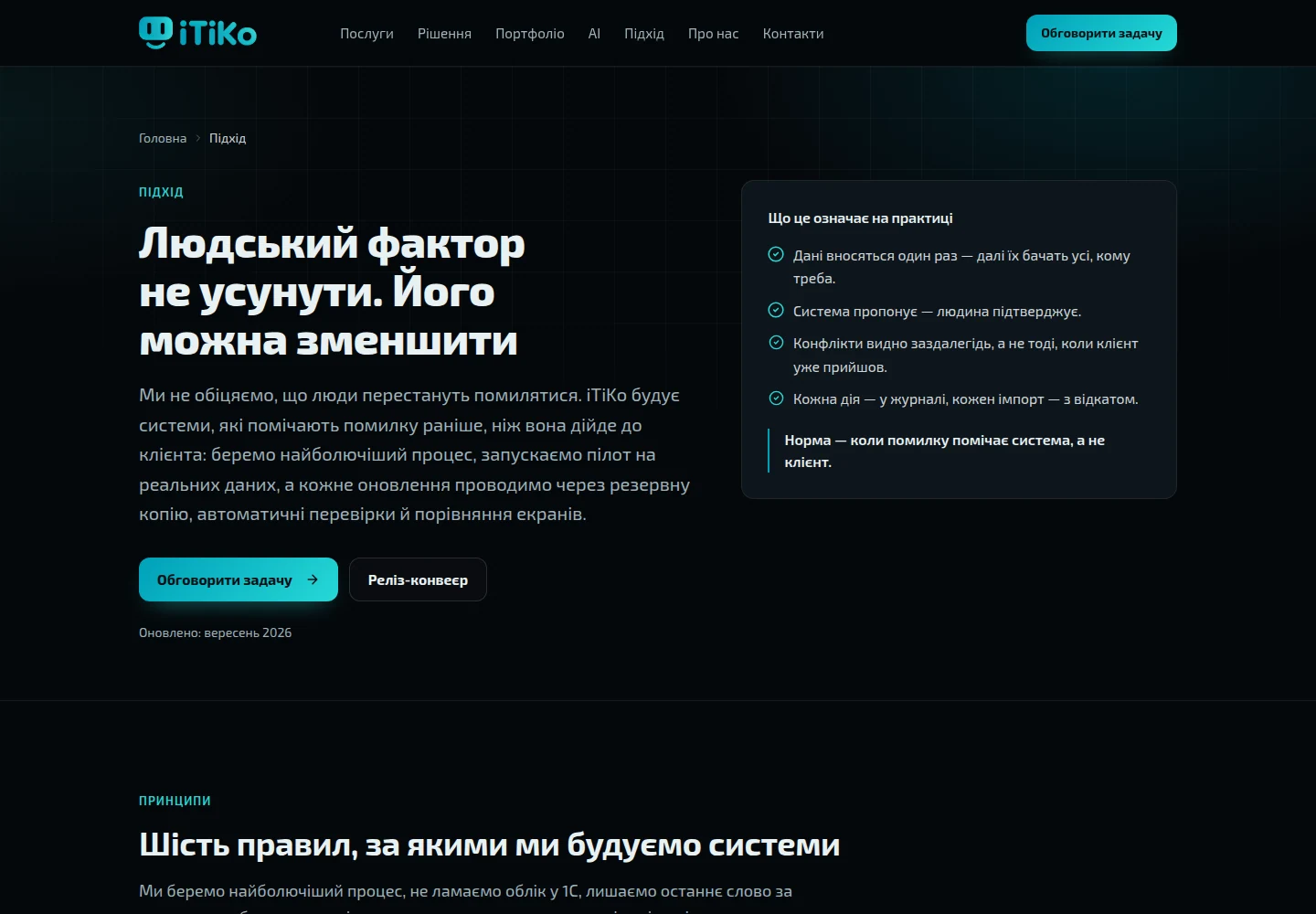Screen dimensions: 1316x914
Task: Click the text "Дані вносяться один раз"
Action: [876, 256]
